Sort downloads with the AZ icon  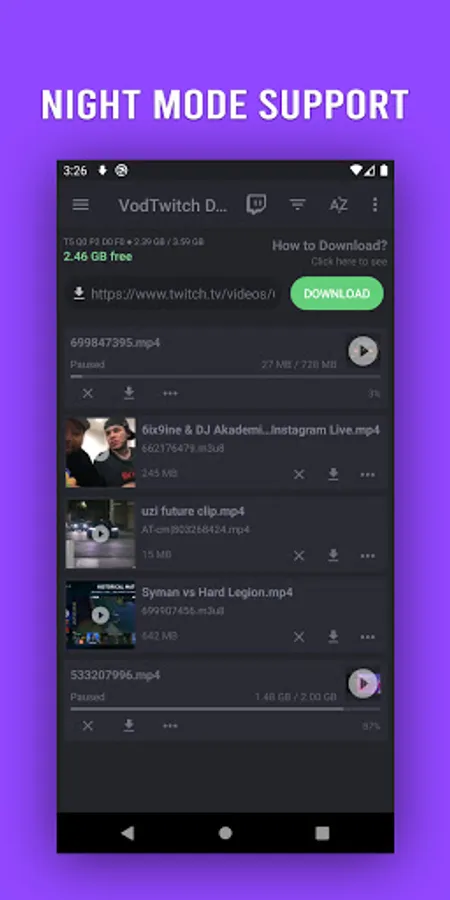click(x=338, y=205)
